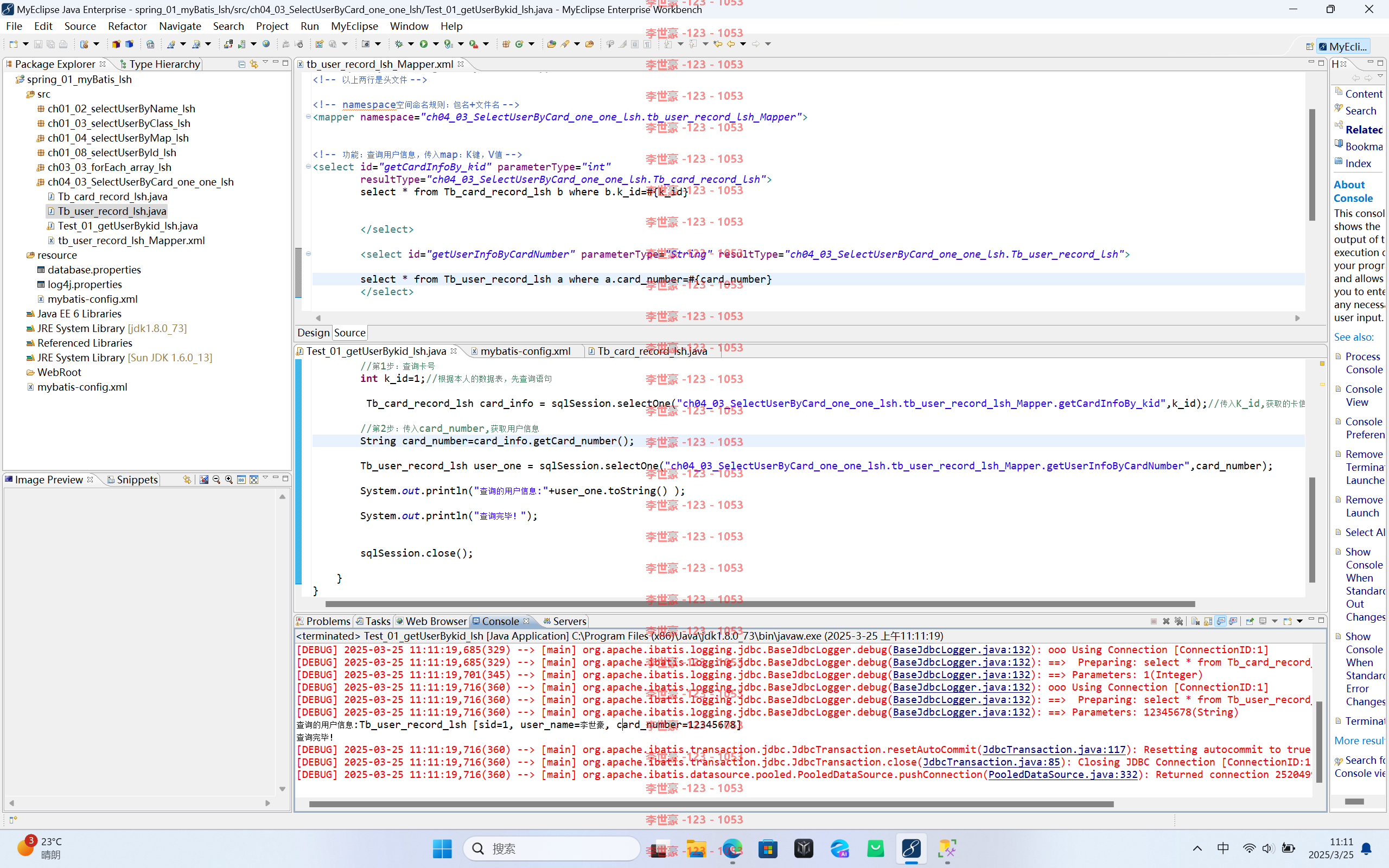Click Remove All Terminated Launches icon
Viewport: 1389px width, 868px height.
[1178, 621]
